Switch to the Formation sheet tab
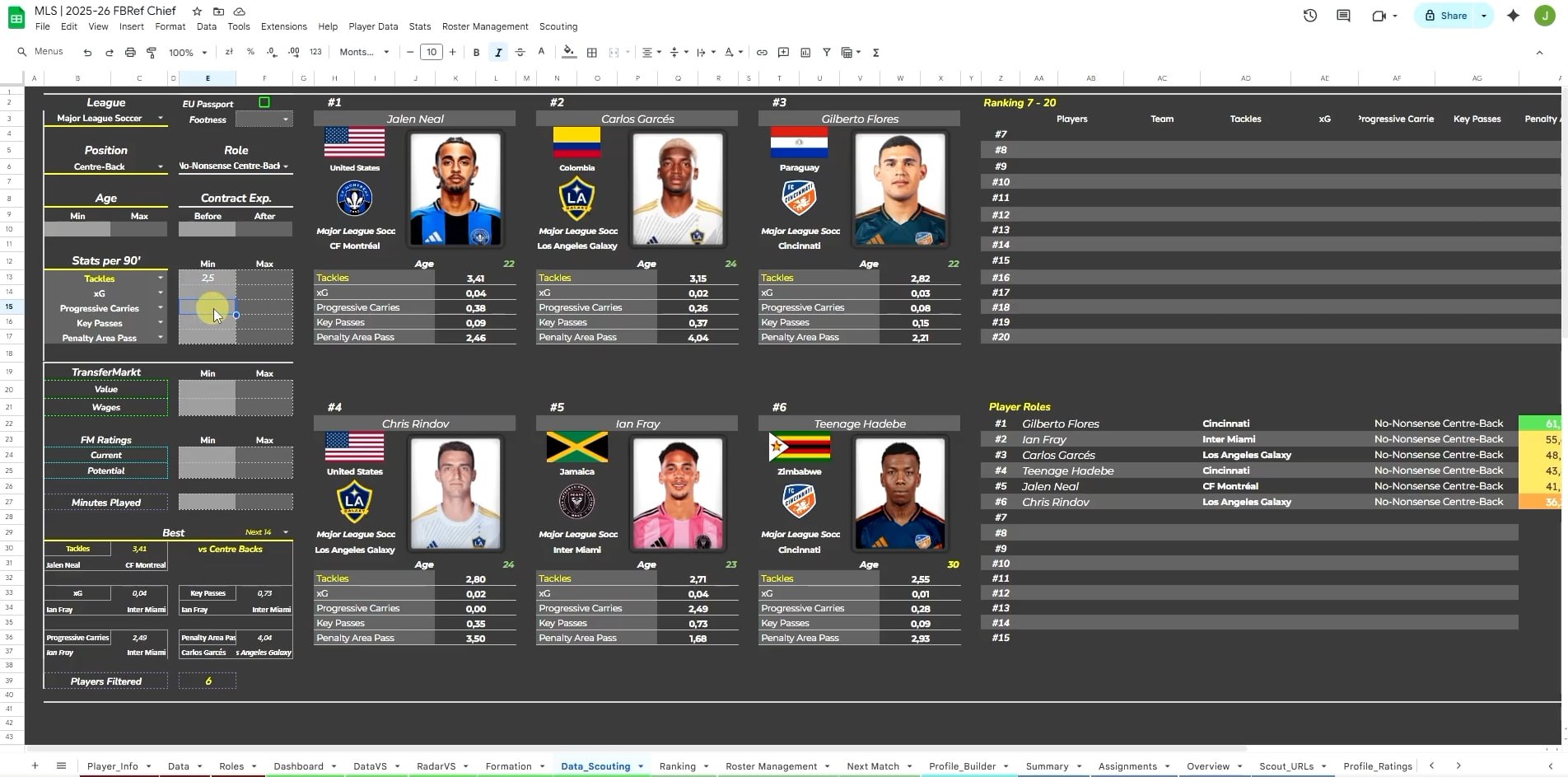1568x777 pixels. click(509, 766)
